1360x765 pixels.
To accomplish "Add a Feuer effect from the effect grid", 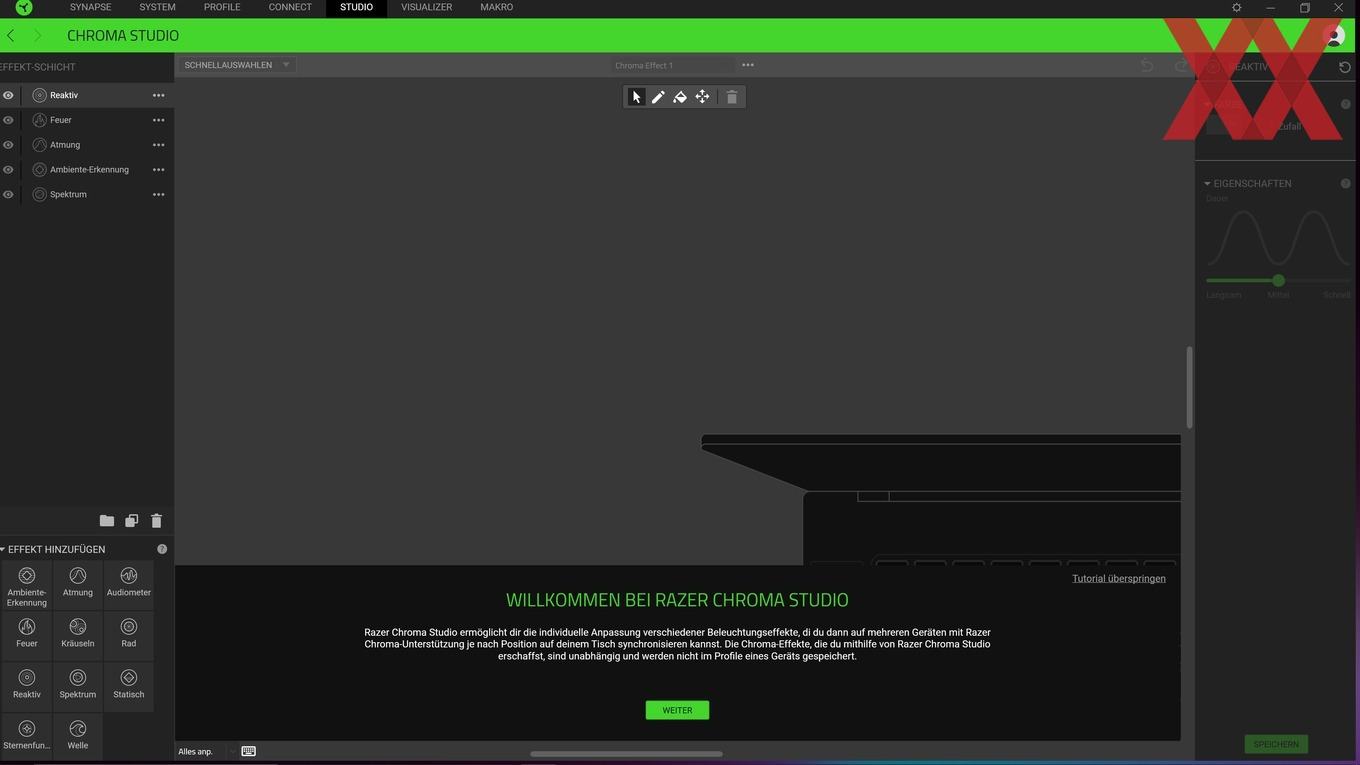I will (27, 635).
